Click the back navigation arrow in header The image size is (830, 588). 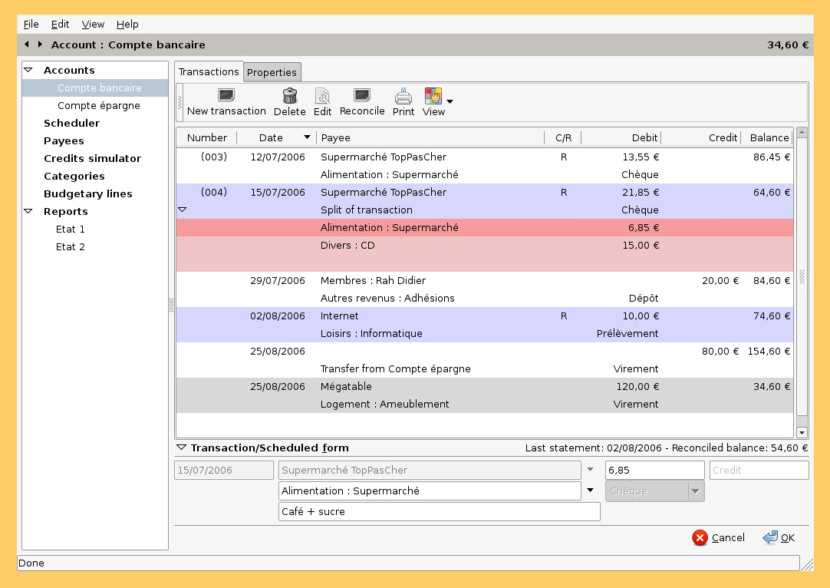click(x=25, y=45)
